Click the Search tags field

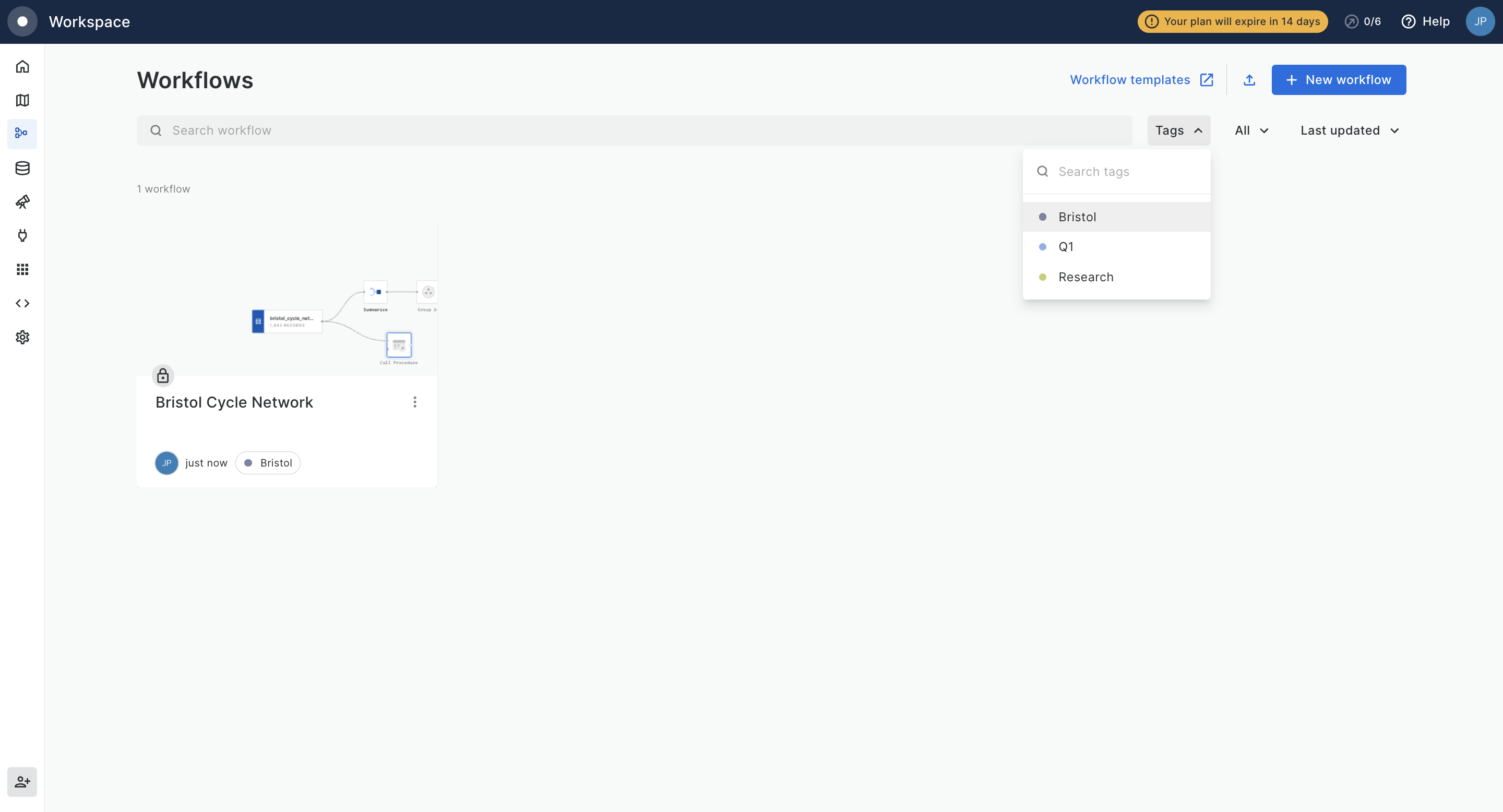tap(1126, 172)
